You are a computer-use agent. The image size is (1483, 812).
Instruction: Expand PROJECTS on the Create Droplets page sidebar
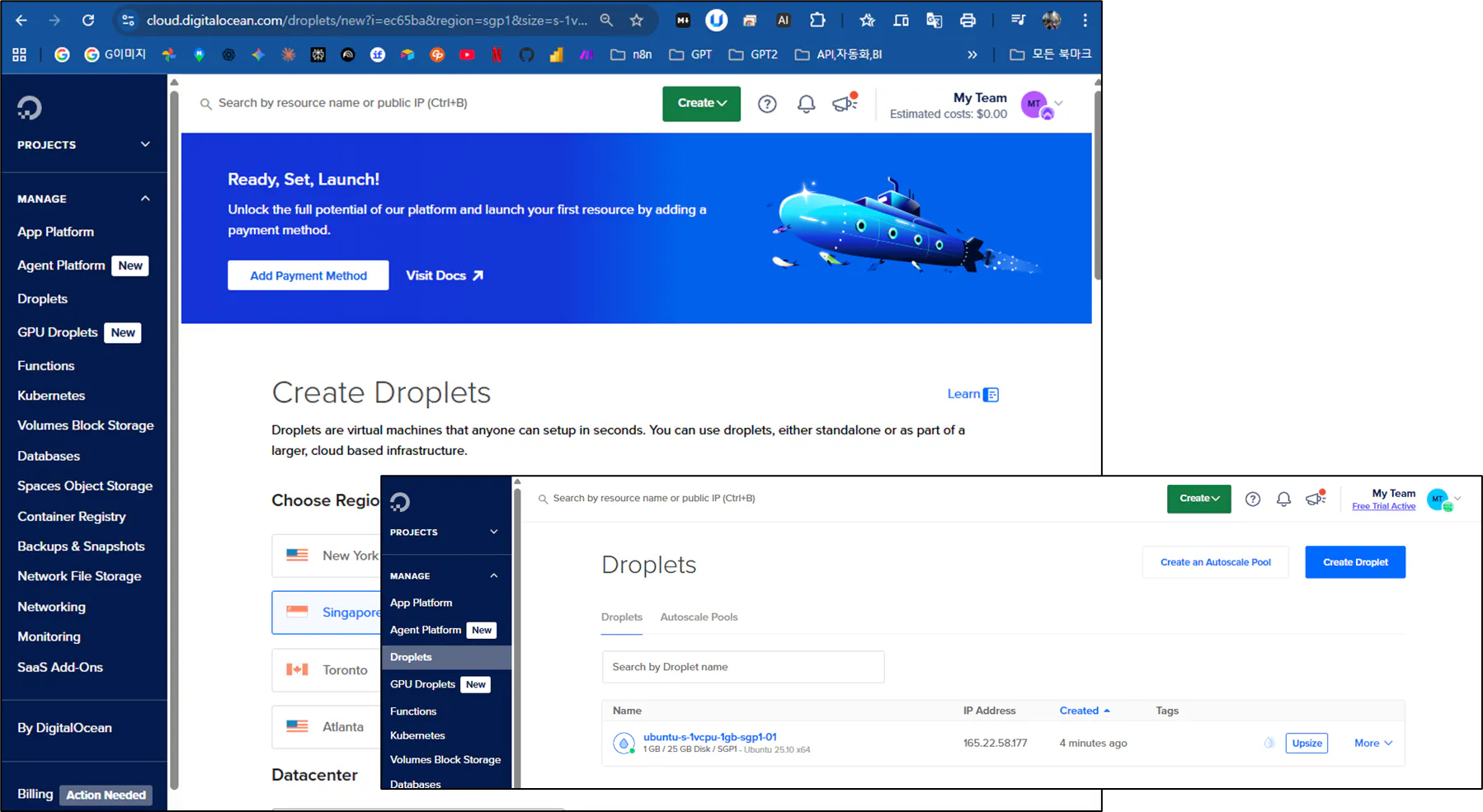(145, 144)
